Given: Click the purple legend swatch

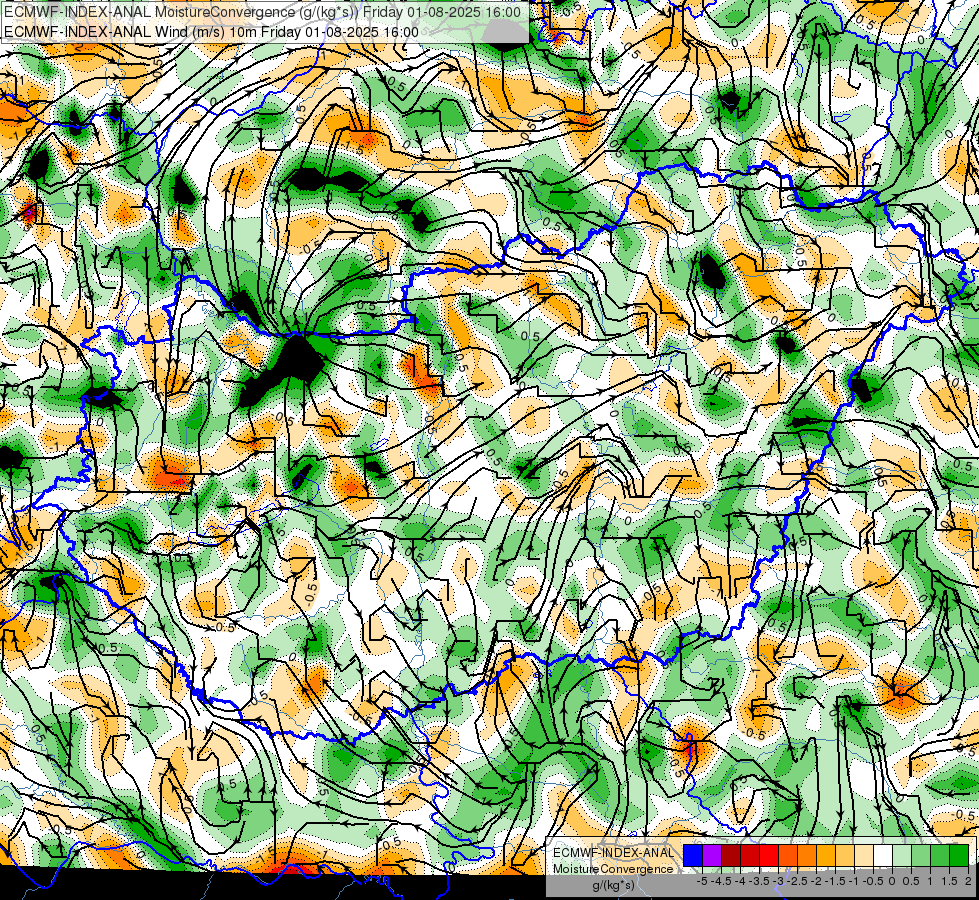Looking at the screenshot, I should pyautogui.click(x=712, y=855).
